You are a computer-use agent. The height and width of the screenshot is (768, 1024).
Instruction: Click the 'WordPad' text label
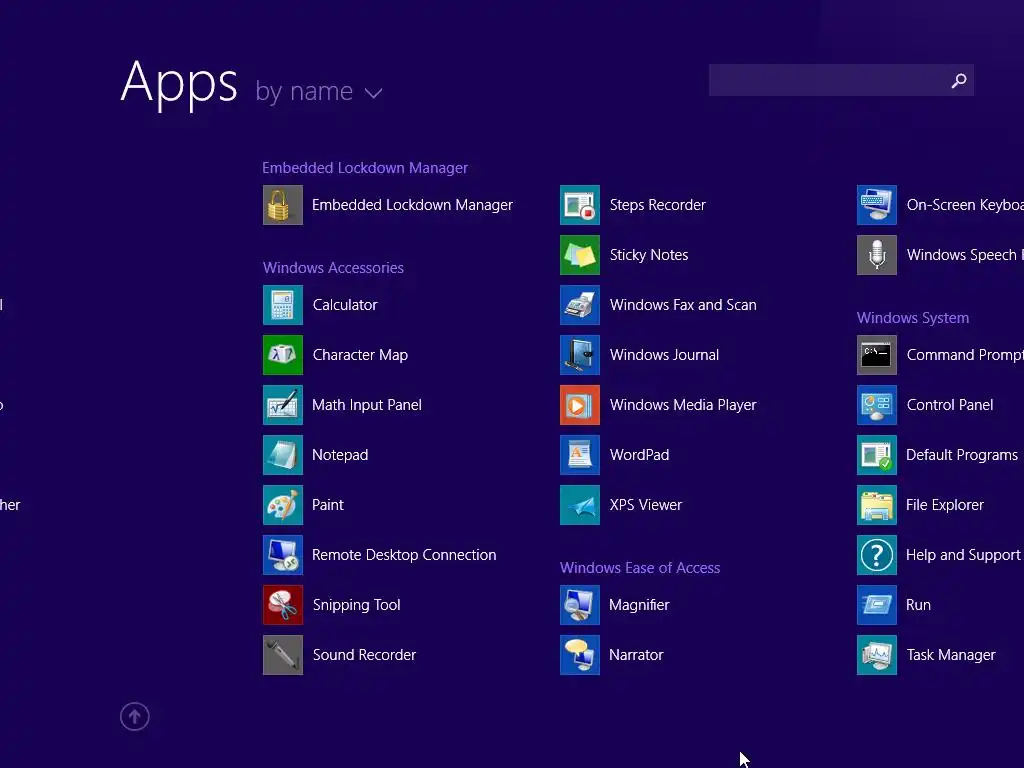[x=639, y=455]
